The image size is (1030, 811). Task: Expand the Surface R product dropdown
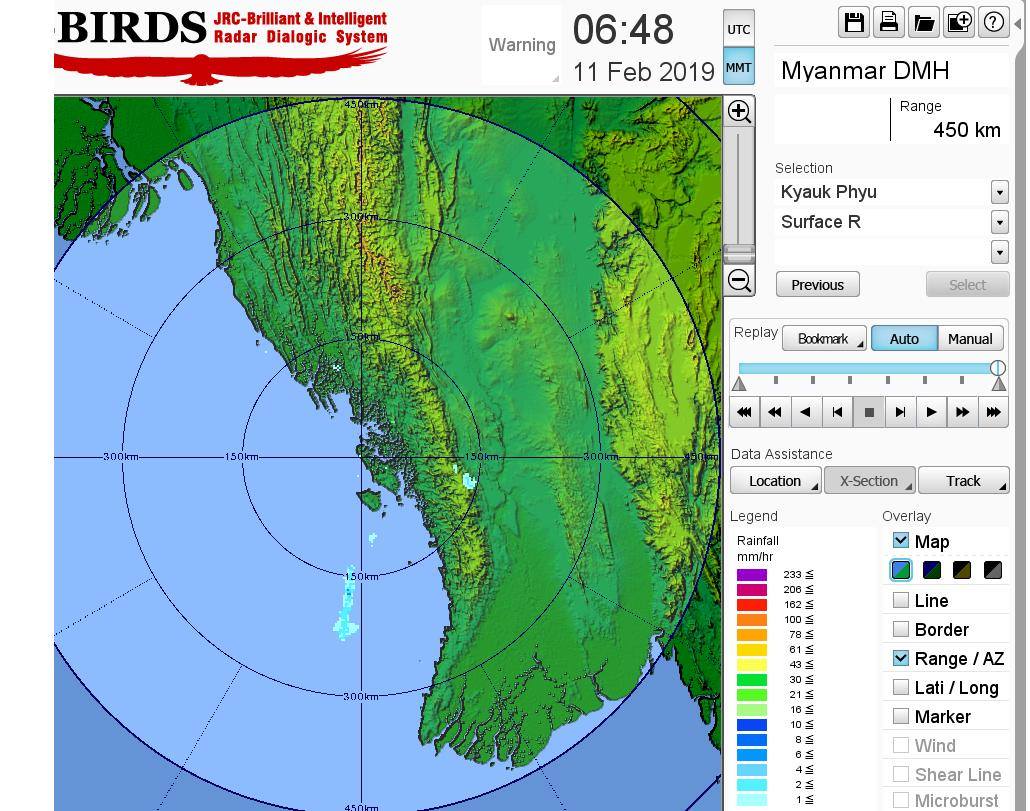pos(999,222)
